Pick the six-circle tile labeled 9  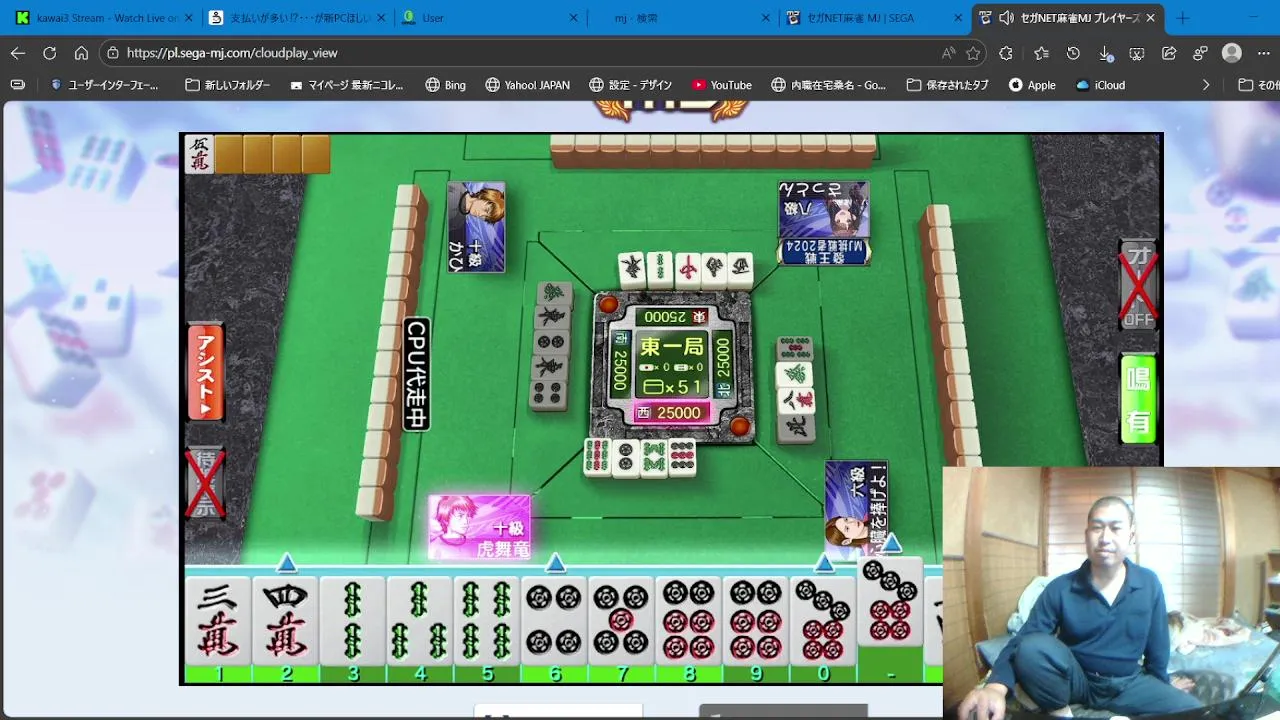click(754, 620)
